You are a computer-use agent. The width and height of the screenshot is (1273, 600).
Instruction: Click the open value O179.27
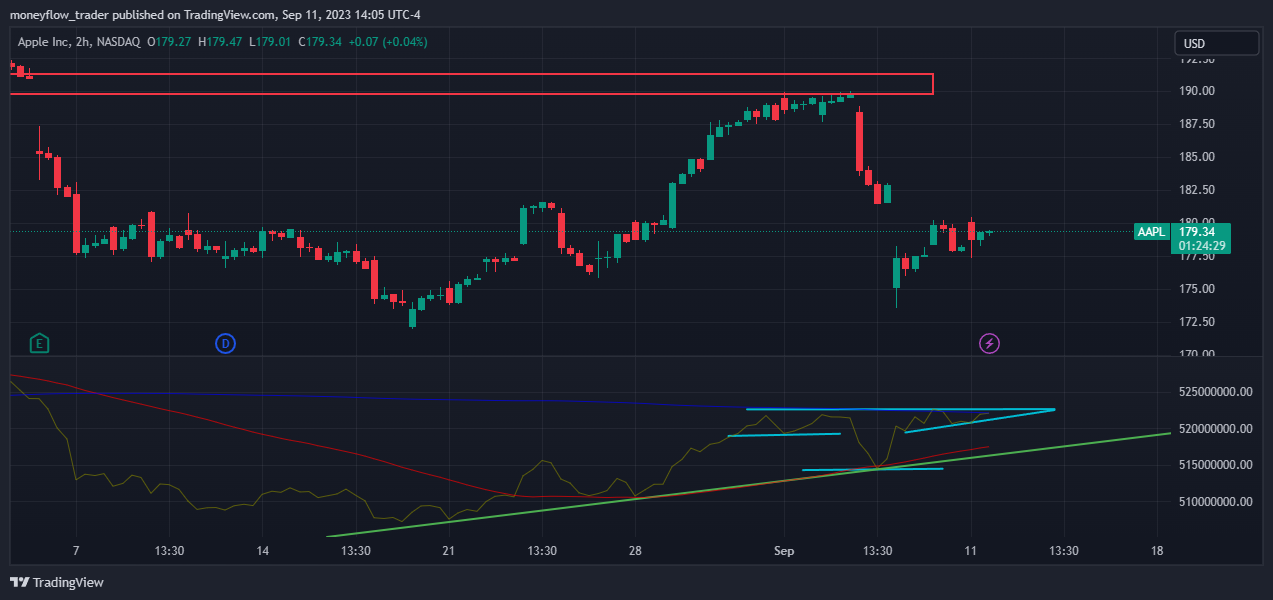click(x=169, y=42)
